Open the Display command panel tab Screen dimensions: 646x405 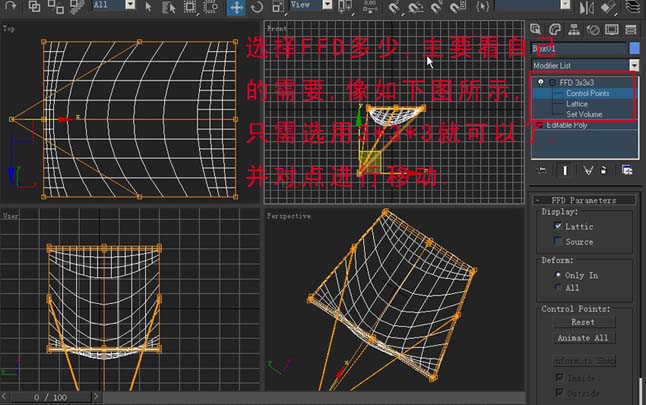(612, 30)
